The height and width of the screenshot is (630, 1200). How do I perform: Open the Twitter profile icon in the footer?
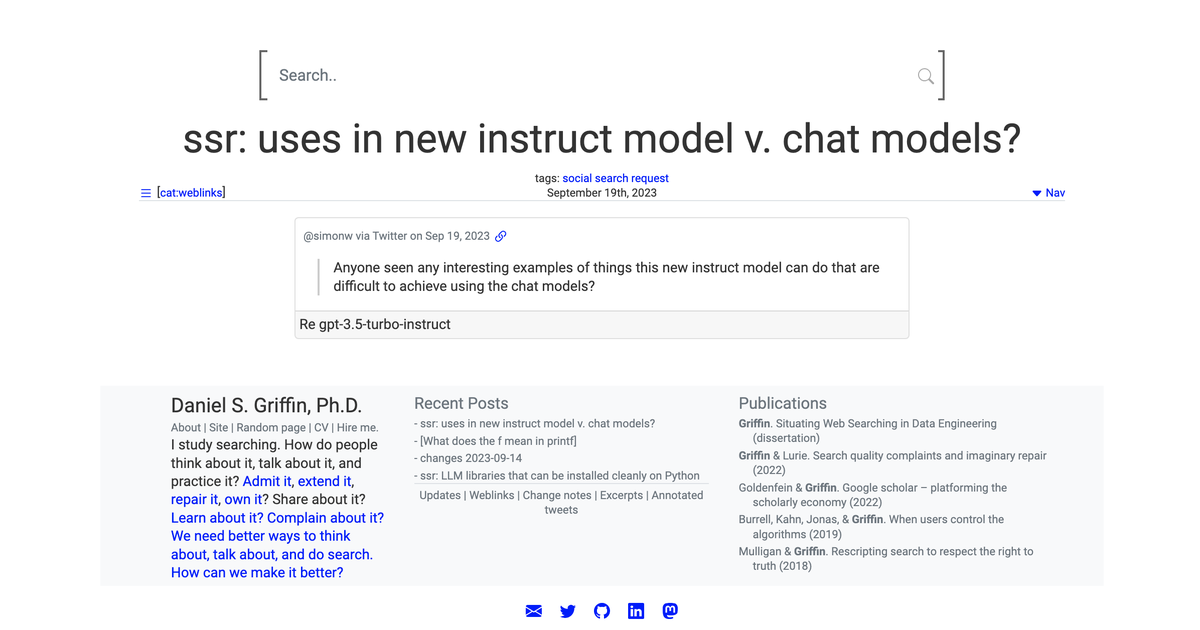click(567, 611)
